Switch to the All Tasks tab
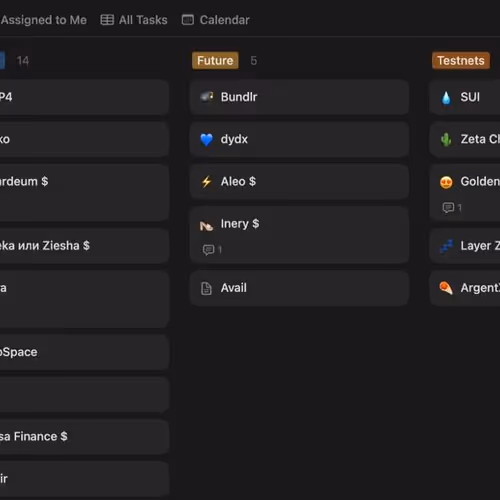The image size is (500, 500). click(x=134, y=20)
